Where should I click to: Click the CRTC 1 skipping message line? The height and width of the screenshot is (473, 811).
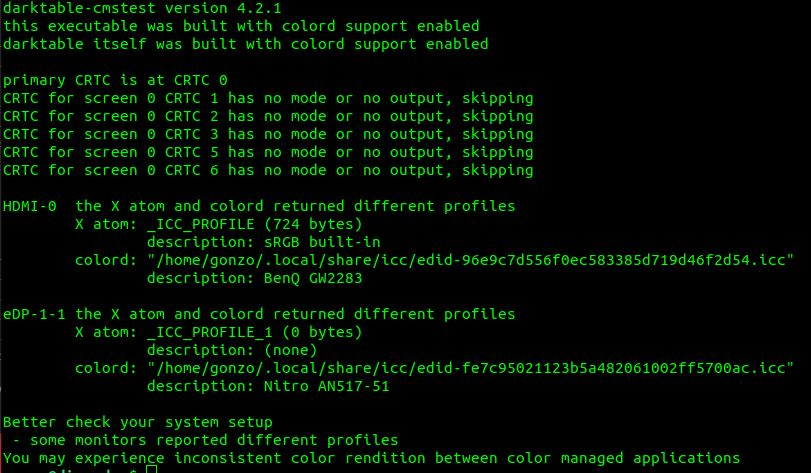268,98
